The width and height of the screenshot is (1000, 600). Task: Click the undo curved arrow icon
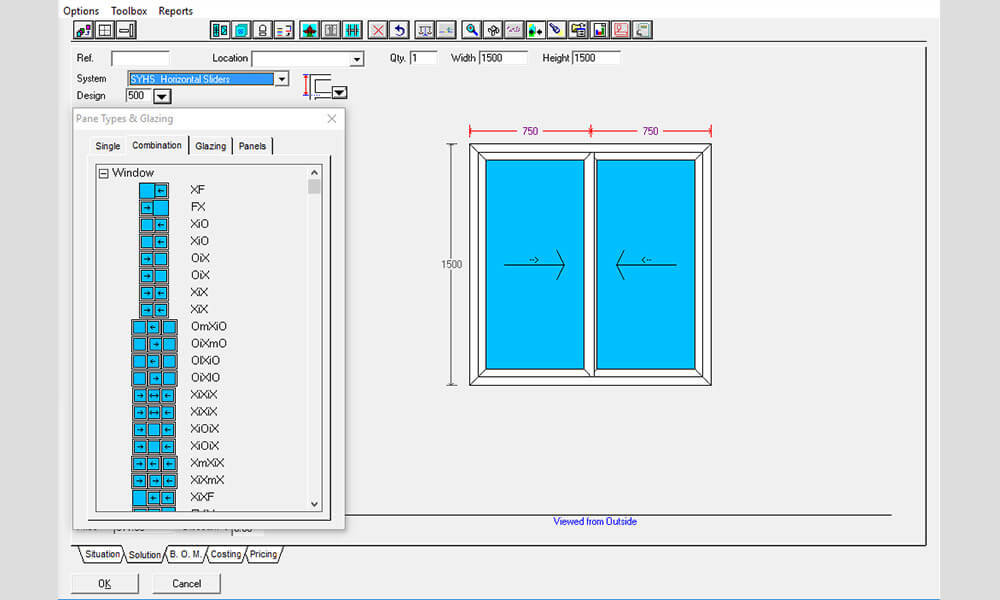[399, 30]
